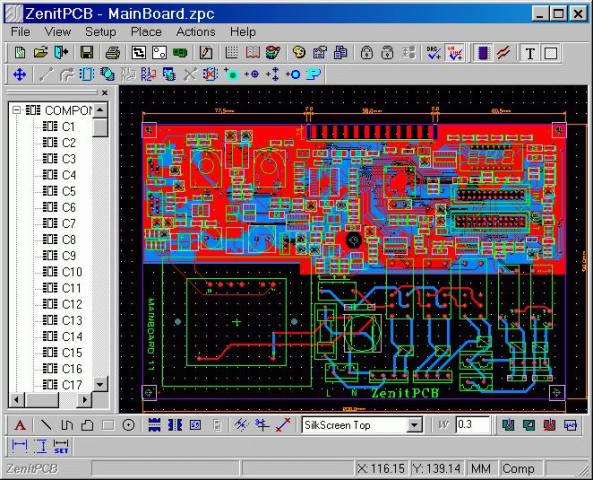593x480 pixels.
Task: Select component C1 in the tree
Action: click(59, 126)
